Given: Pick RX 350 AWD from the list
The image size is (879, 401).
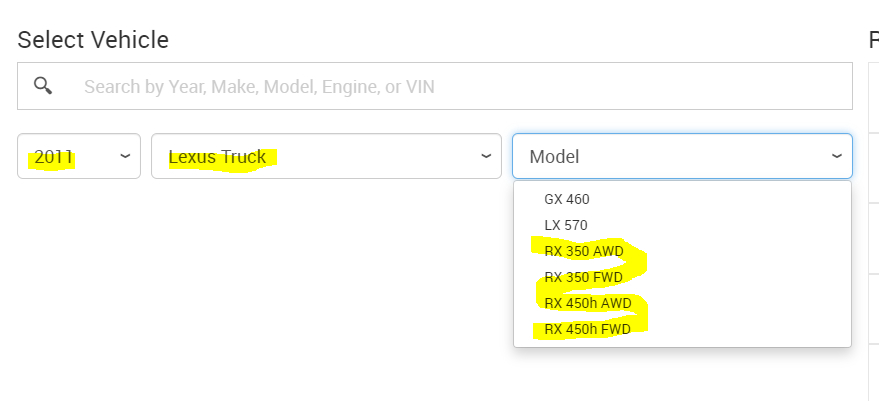Looking at the screenshot, I should [584, 251].
